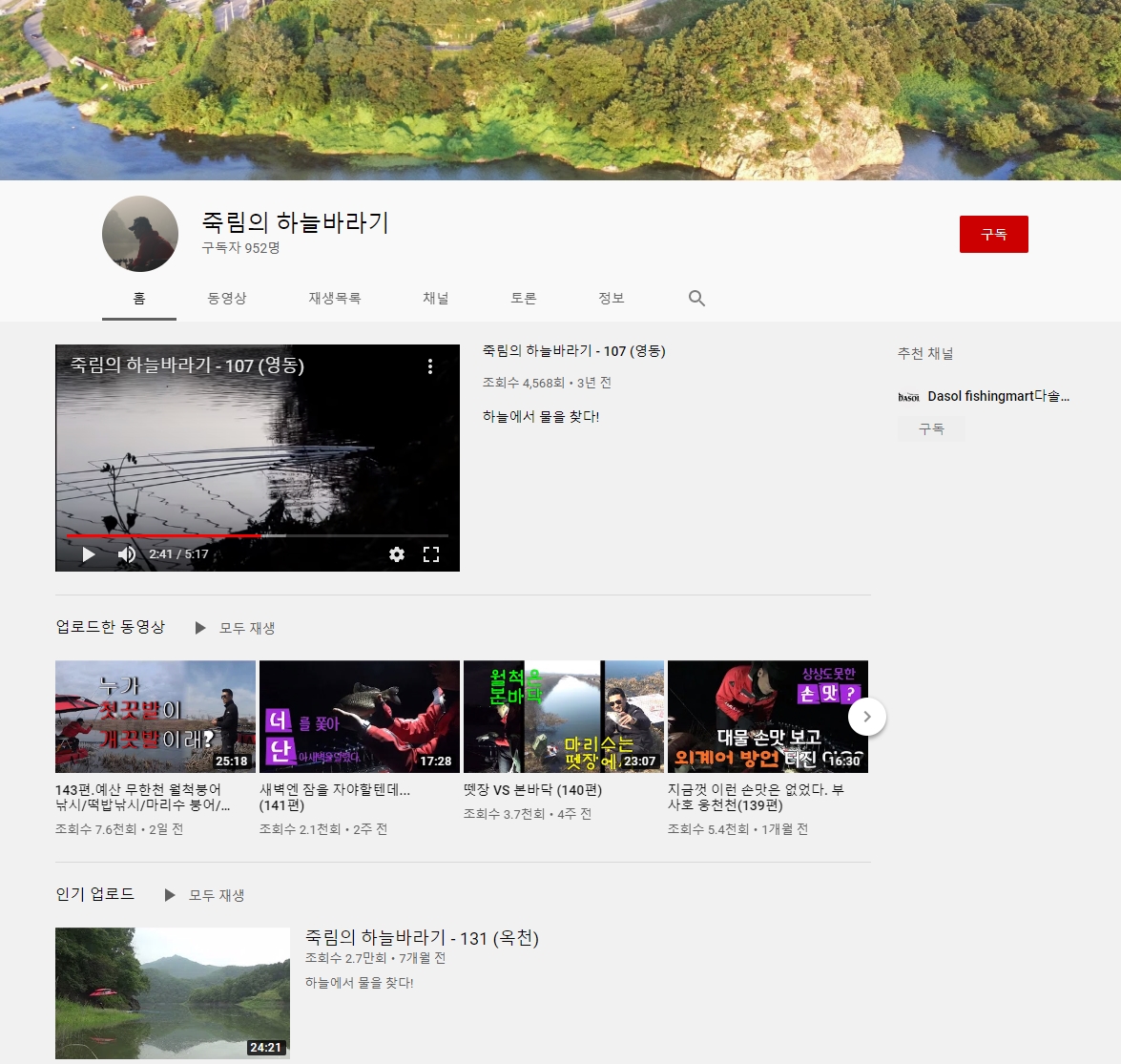
Task: Open the three-dot menu on video player
Action: [430, 366]
